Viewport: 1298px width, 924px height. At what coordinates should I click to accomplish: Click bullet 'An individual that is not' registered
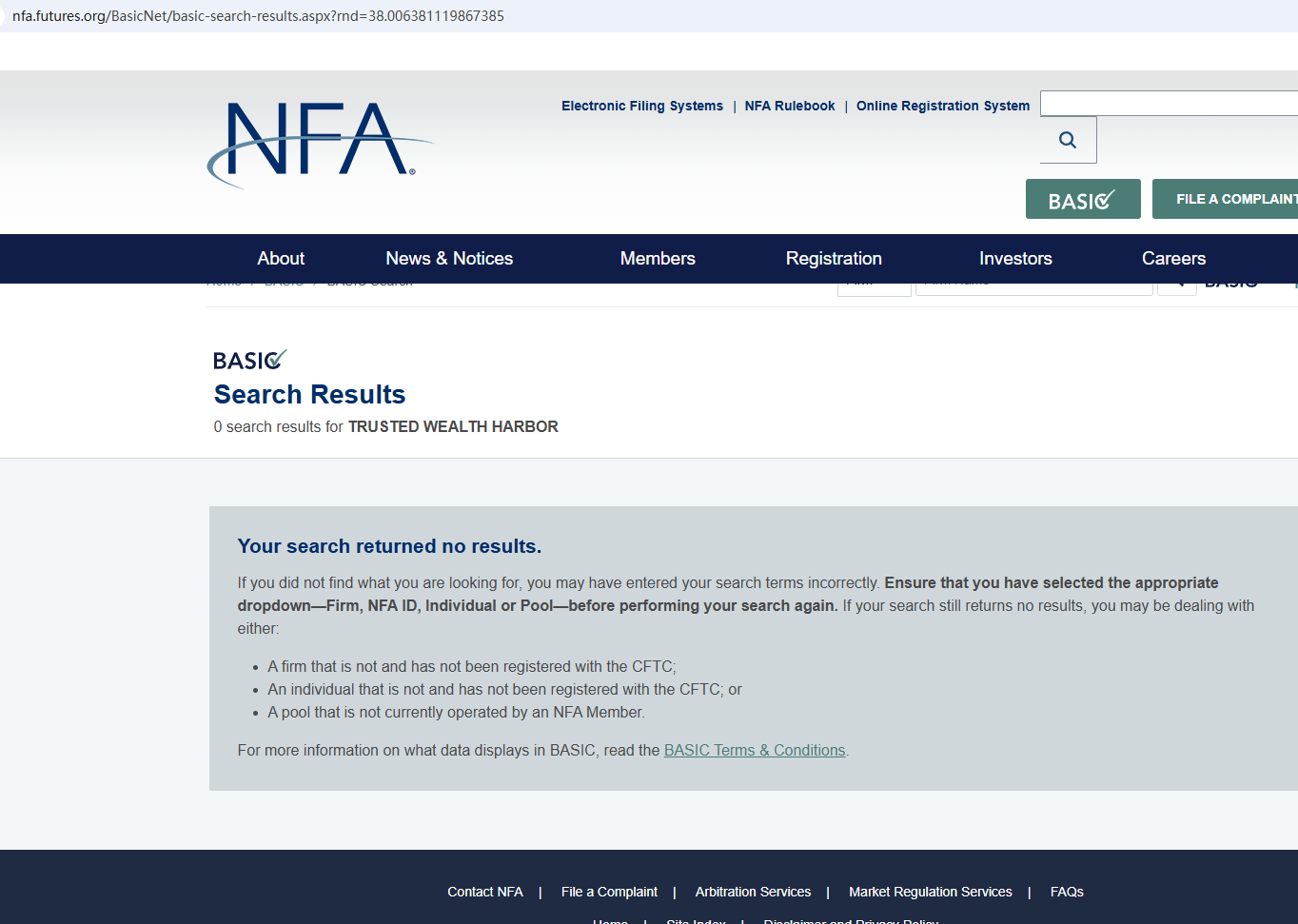pos(504,689)
